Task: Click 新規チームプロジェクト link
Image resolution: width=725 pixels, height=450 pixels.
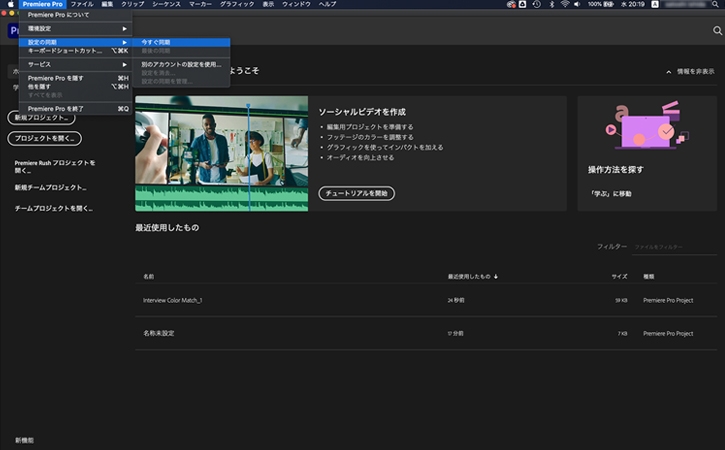Action: point(50,187)
